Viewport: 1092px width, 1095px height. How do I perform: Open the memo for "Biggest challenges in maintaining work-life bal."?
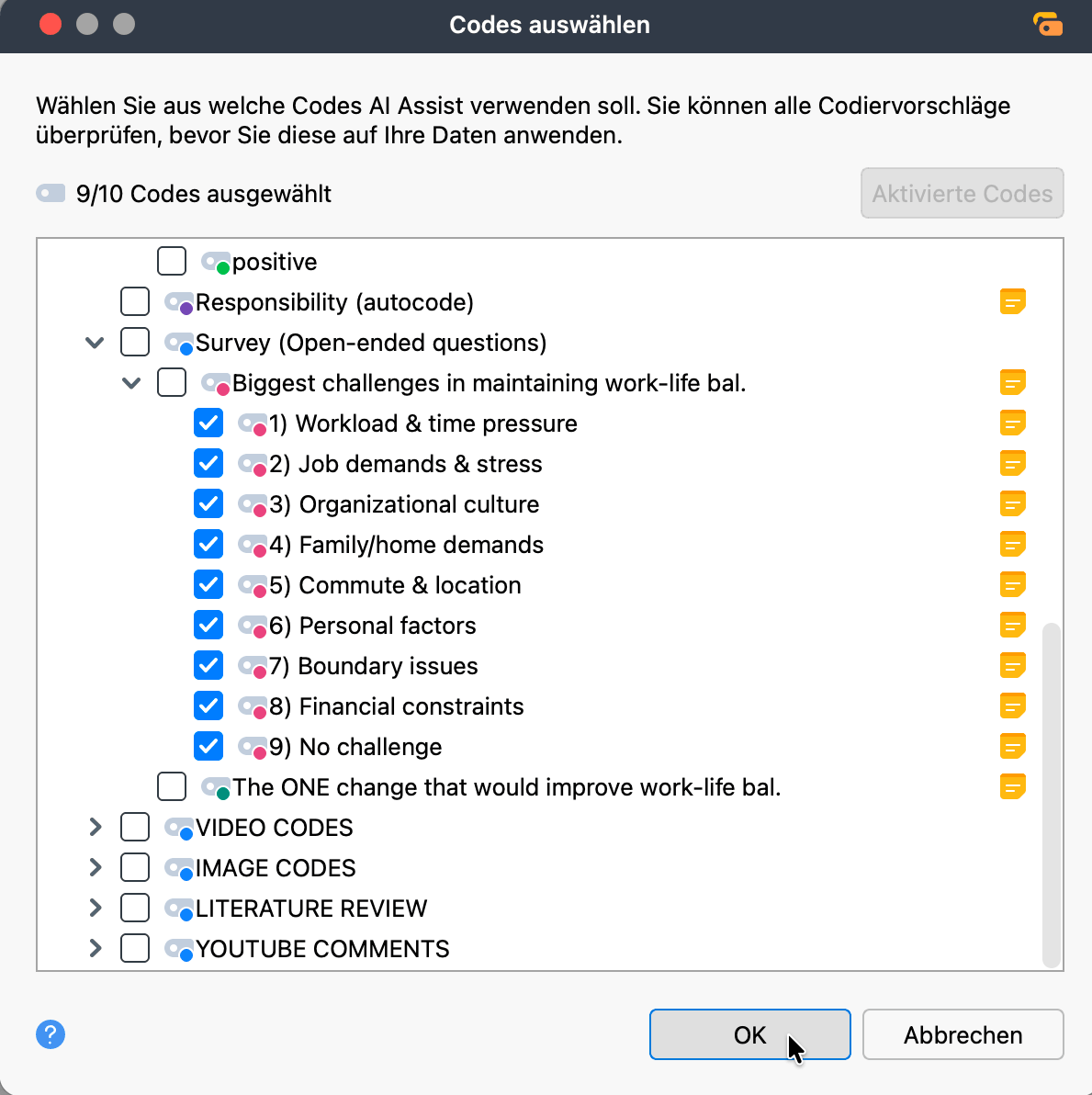click(1013, 383)
